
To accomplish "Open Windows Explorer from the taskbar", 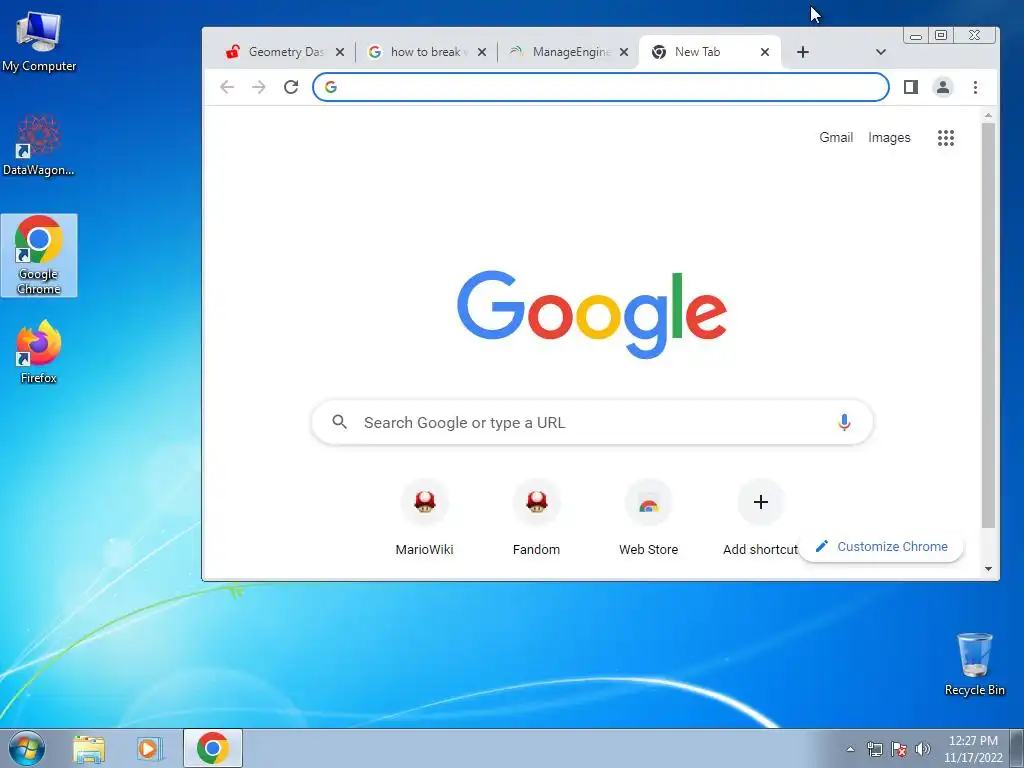I will pos(89,748).
